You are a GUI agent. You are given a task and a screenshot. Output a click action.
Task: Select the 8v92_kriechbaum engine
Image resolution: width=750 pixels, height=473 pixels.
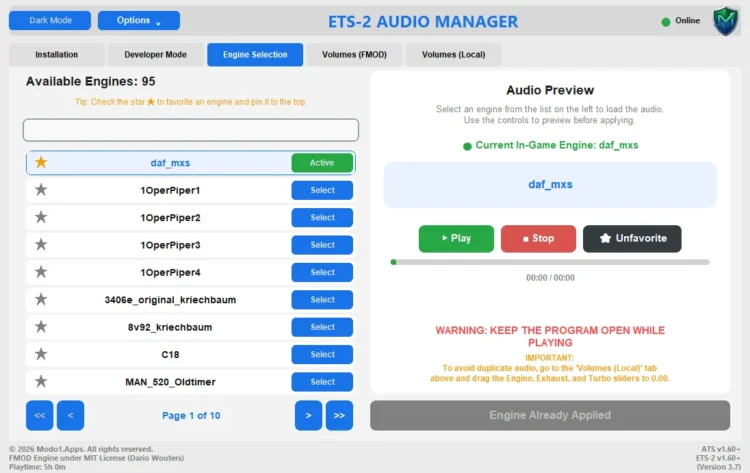[322, 327]
